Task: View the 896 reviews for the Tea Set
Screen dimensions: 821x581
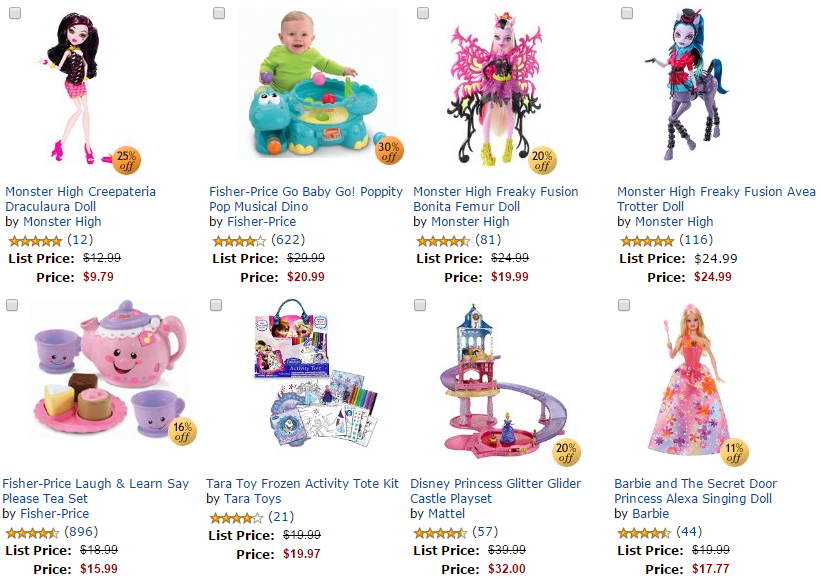Action: click(84, 532)
